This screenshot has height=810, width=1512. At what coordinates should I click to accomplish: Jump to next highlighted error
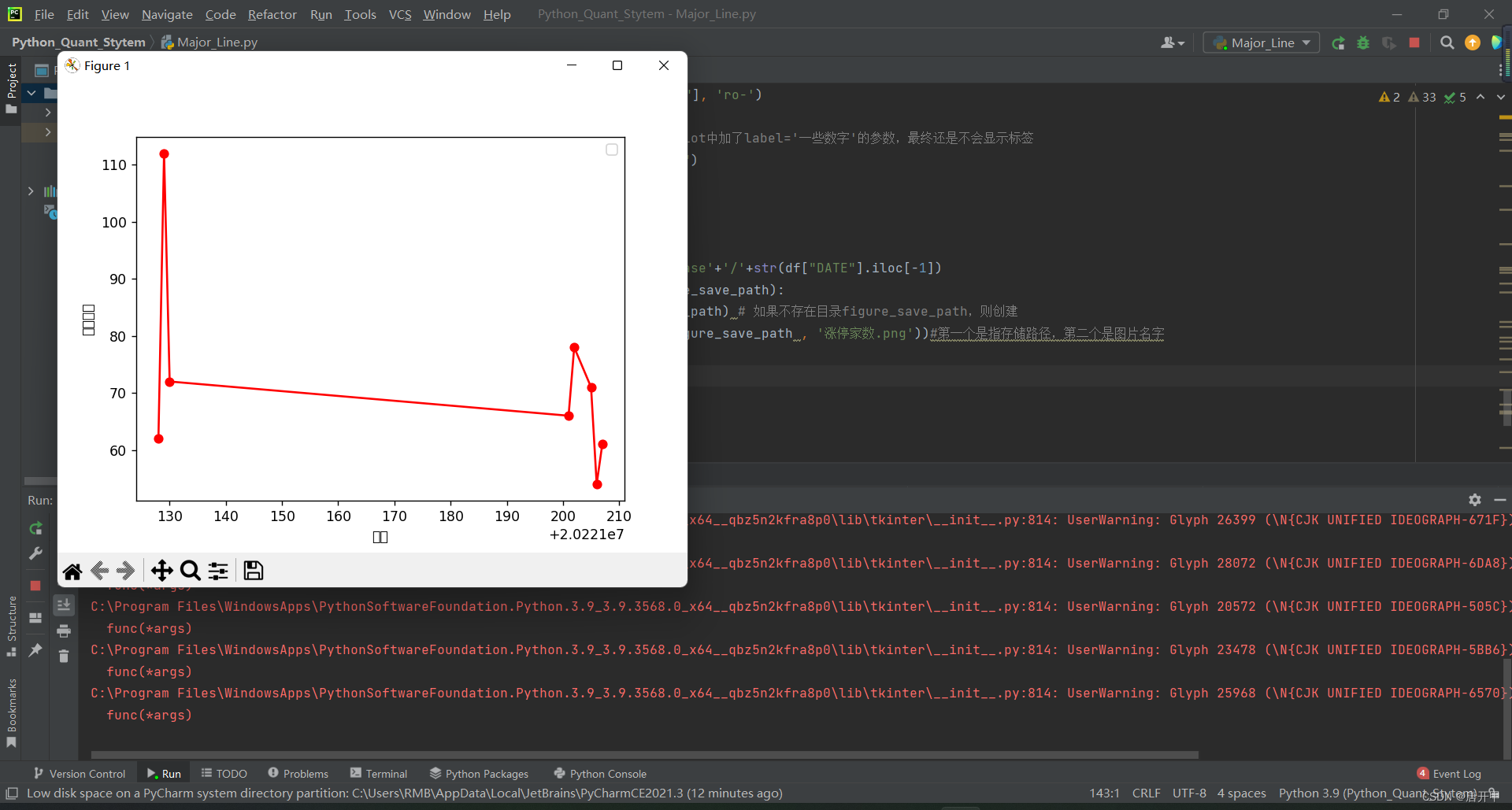coord(1500,96)
